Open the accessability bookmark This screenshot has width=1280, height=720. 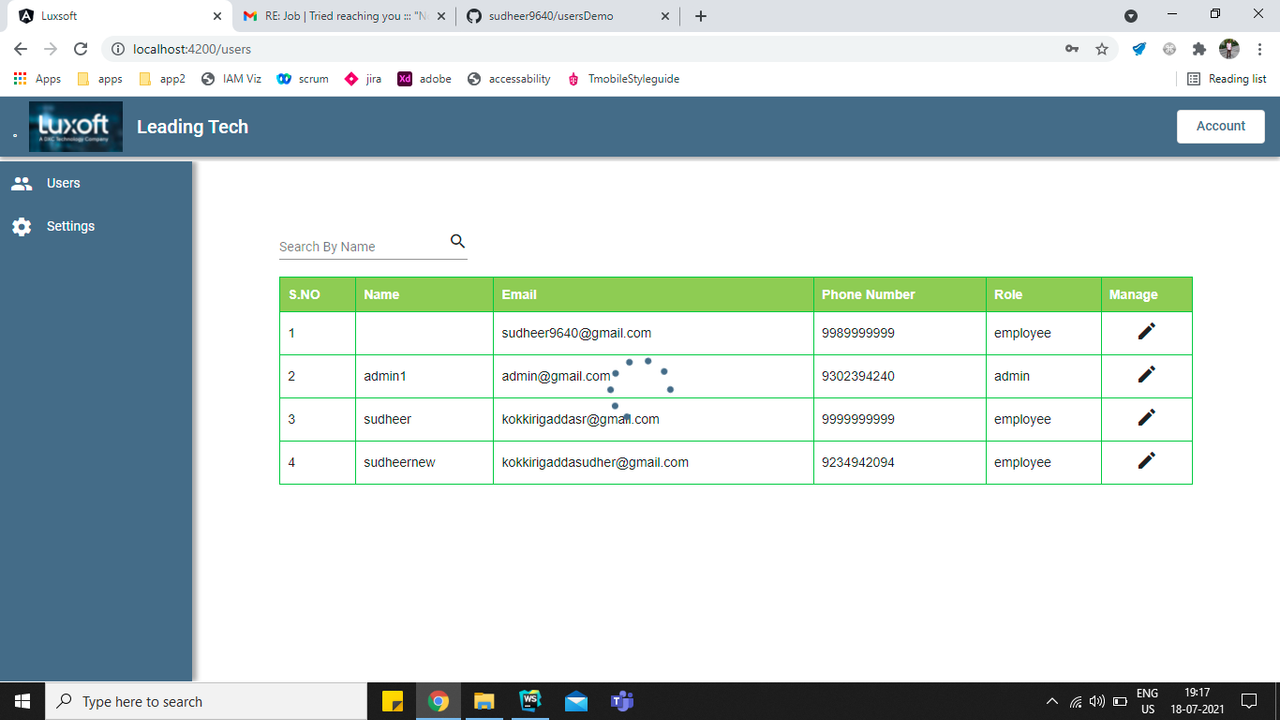509,79
